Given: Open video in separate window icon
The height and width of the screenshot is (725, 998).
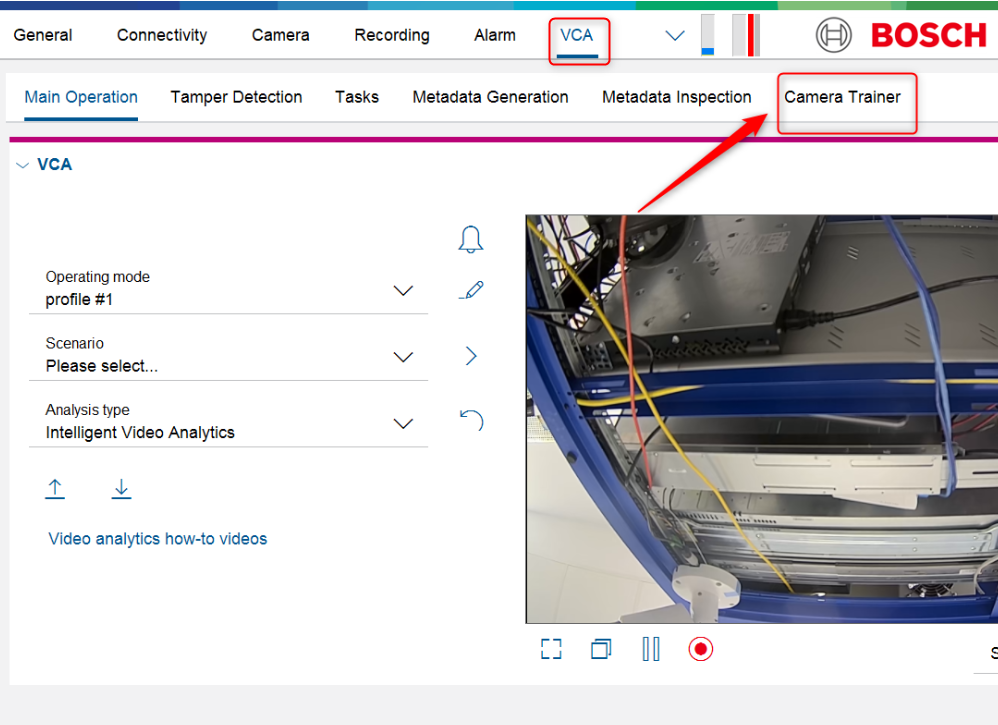Looking at the screenshot, I should coord(600,649).
